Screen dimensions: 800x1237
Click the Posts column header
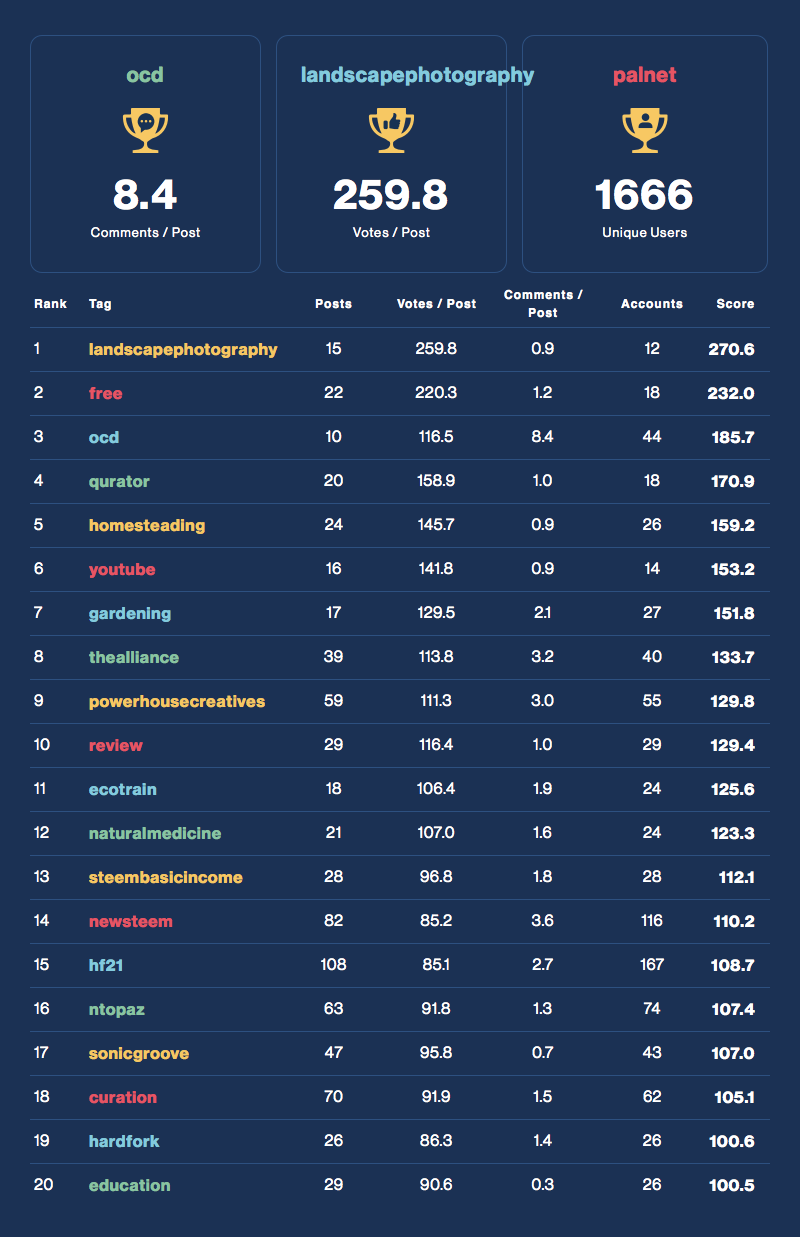pyautogui.click(x=333, y=303)
